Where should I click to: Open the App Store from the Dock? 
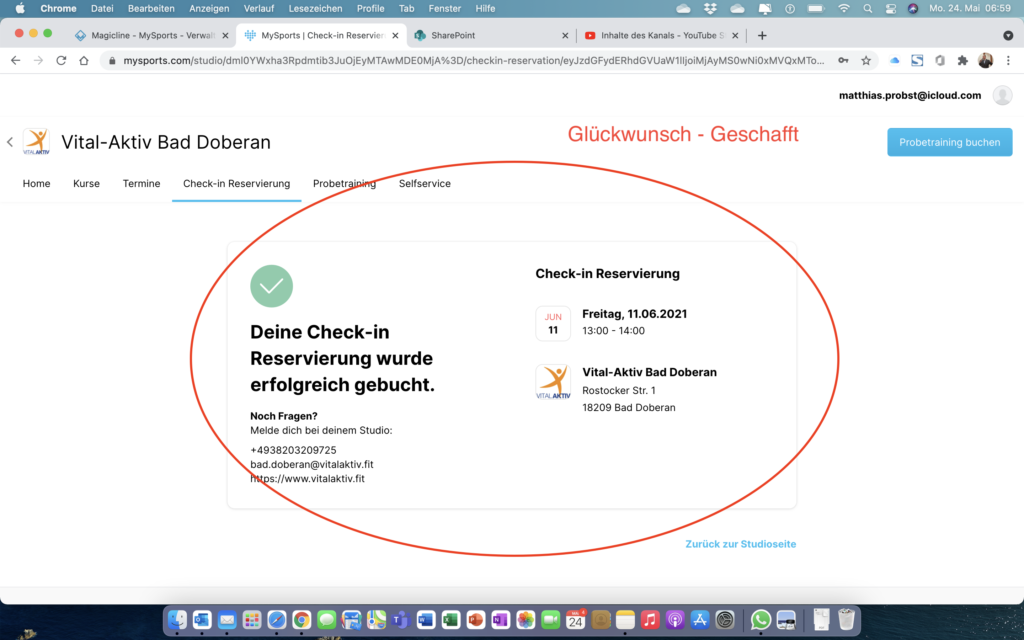pos(699,620)
